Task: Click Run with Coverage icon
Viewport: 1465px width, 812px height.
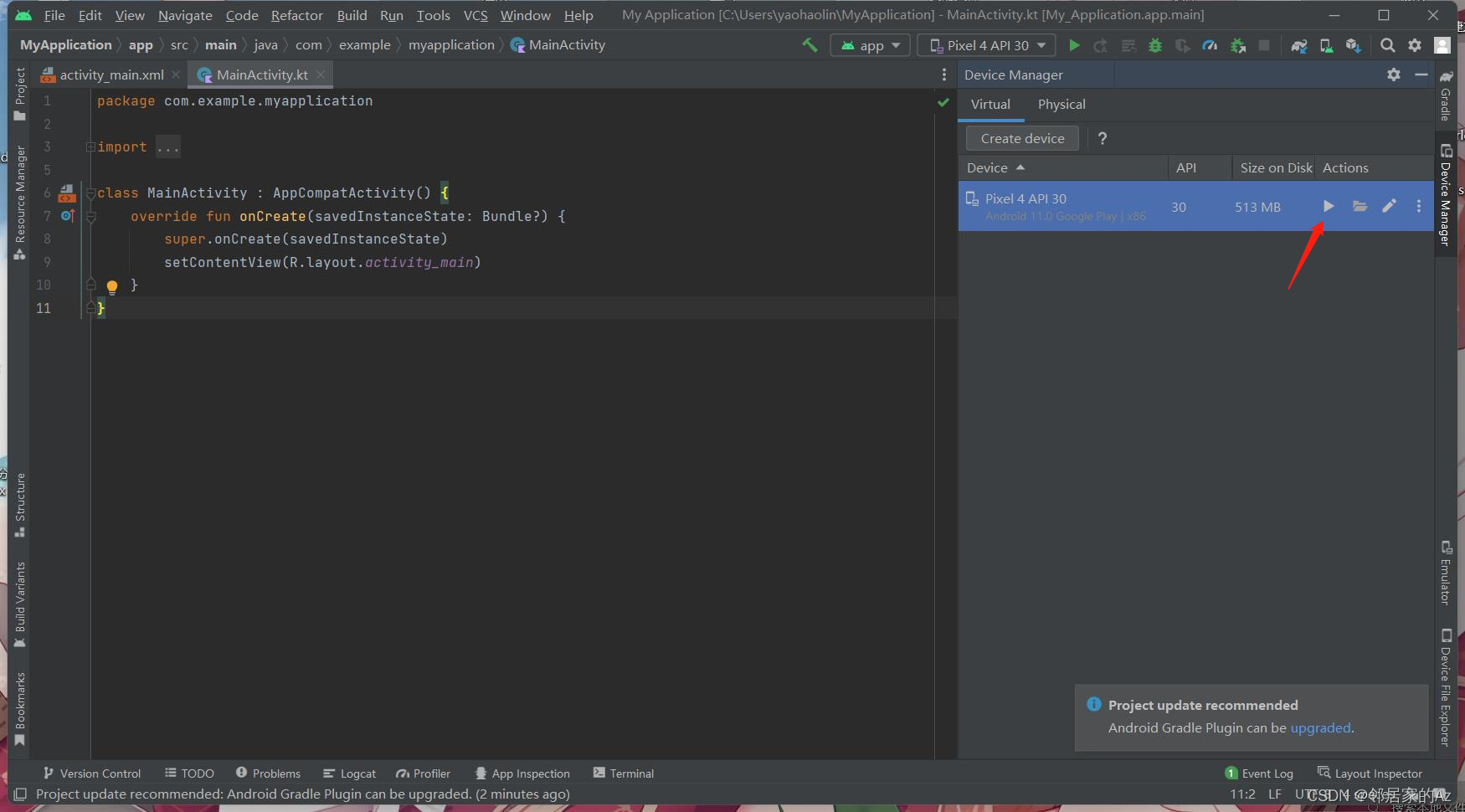Action: (1182, 45)
